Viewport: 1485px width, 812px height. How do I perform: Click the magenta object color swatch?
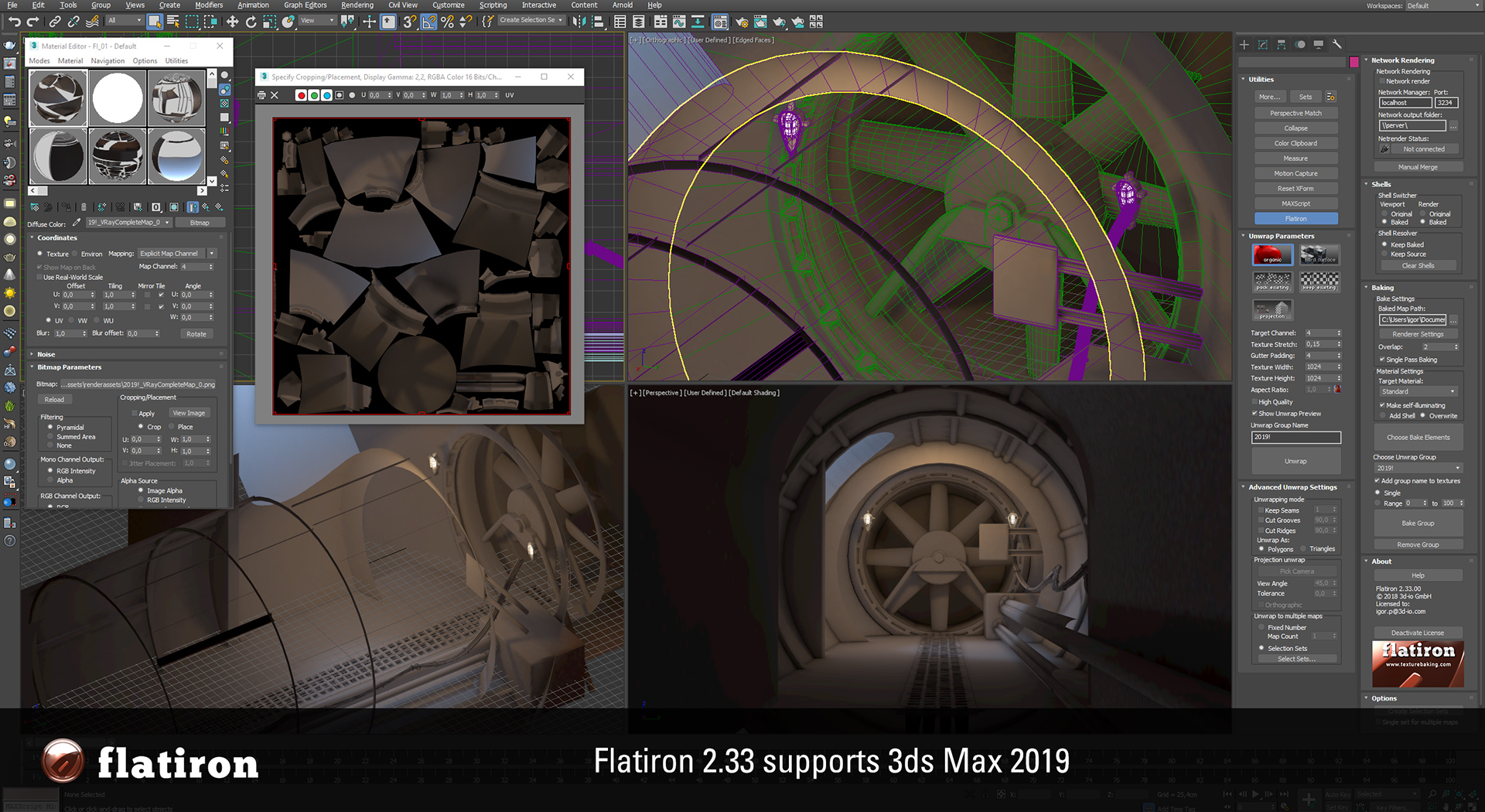[x=1354, y=62]
